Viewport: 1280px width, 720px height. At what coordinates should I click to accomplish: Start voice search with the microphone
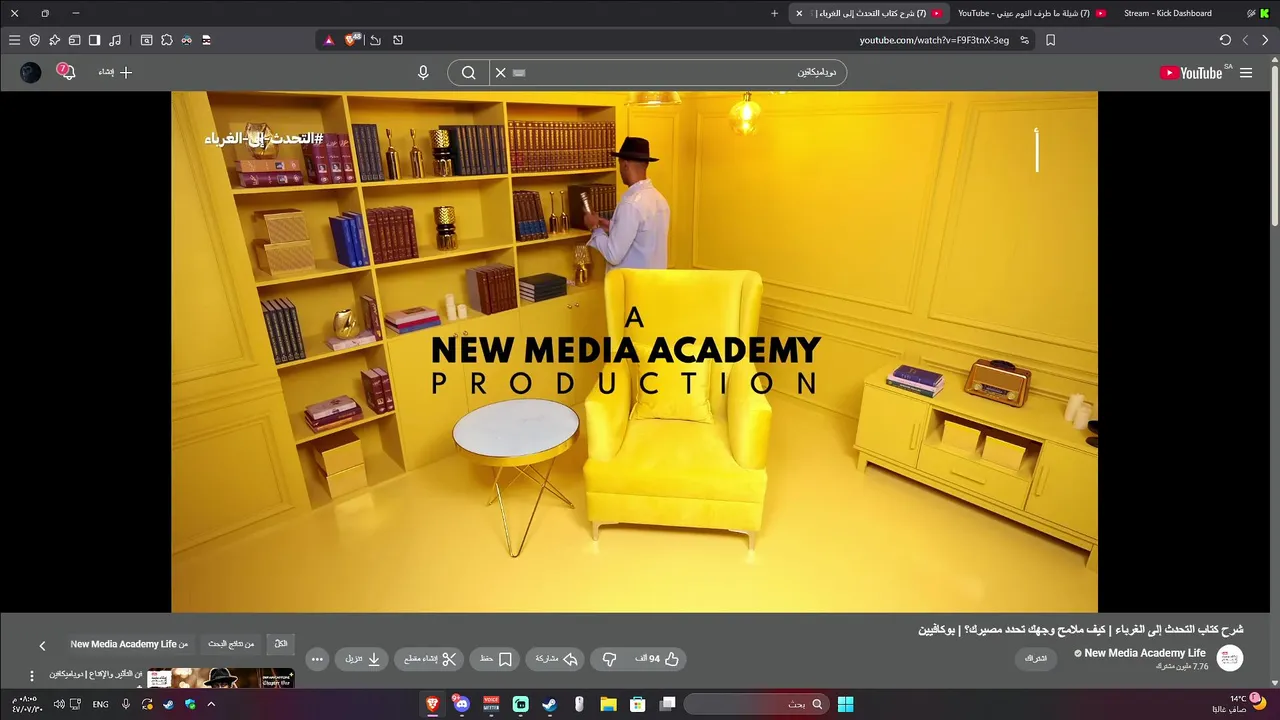pyautogui.click(x=423, y=72)
